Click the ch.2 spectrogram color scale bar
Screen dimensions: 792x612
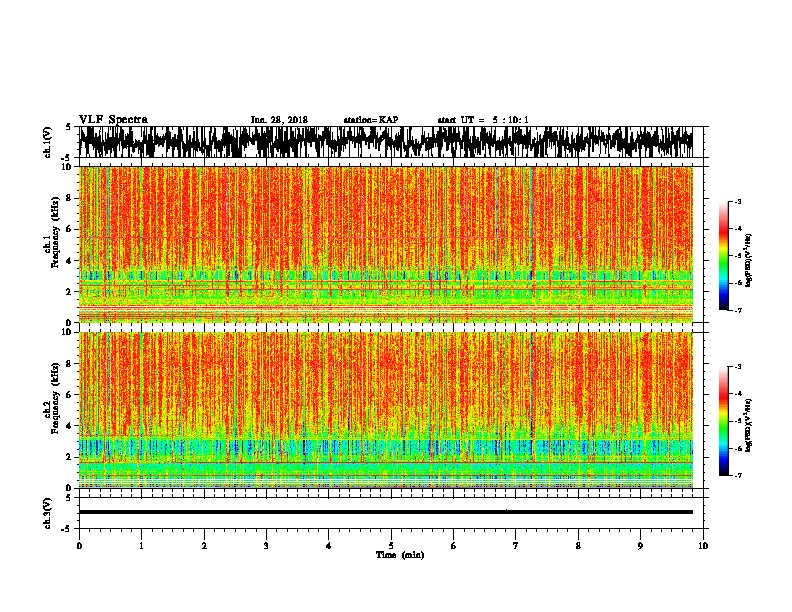pos(723,421)
